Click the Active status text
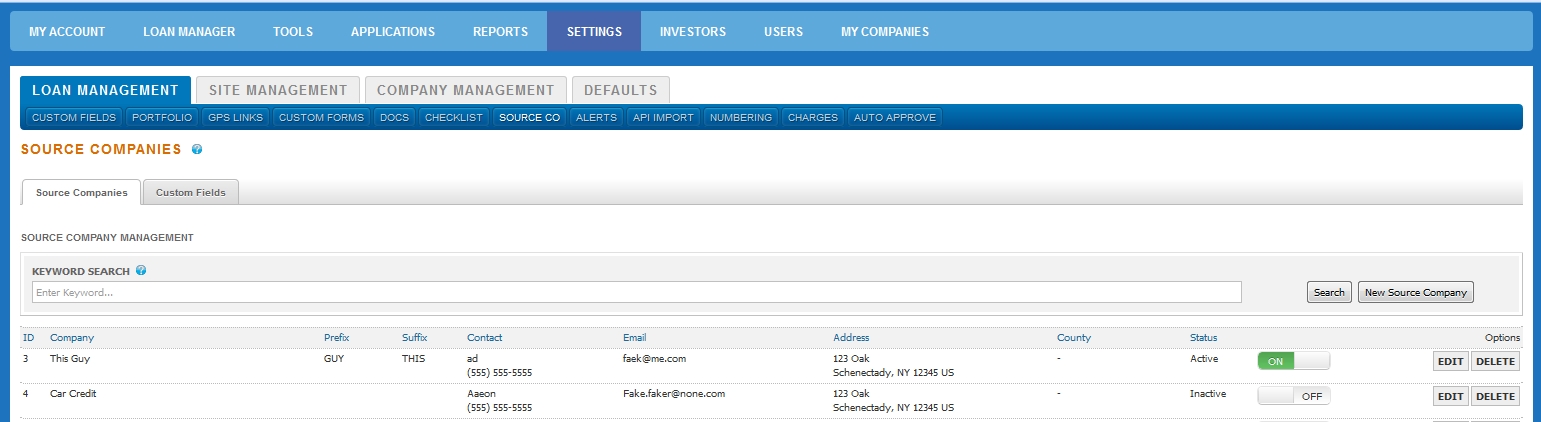Image resolution: width=1541 pixels, height=422 pixels. point(1204,357)
